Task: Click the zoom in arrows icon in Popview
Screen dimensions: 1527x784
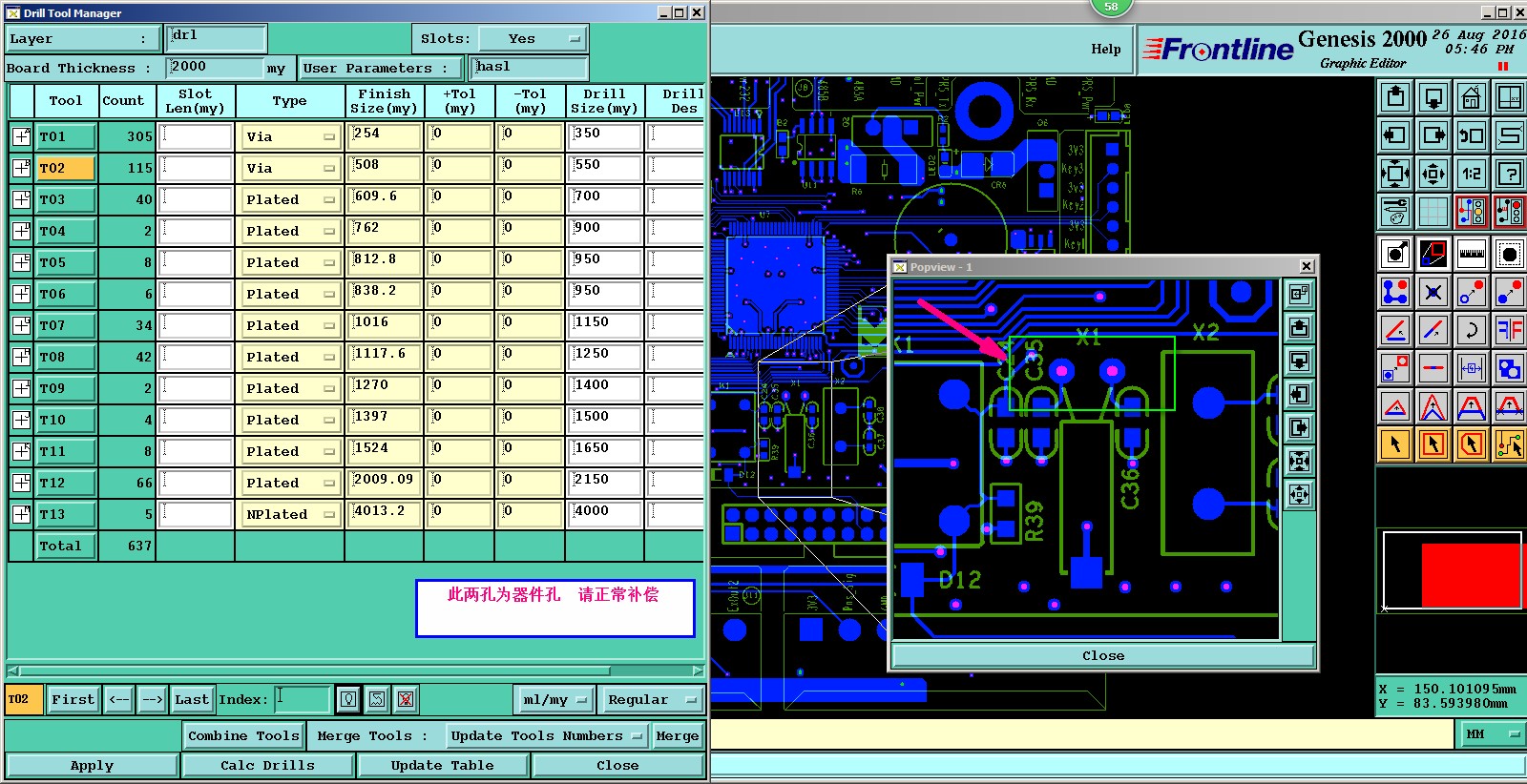Action: point(1299,462)
